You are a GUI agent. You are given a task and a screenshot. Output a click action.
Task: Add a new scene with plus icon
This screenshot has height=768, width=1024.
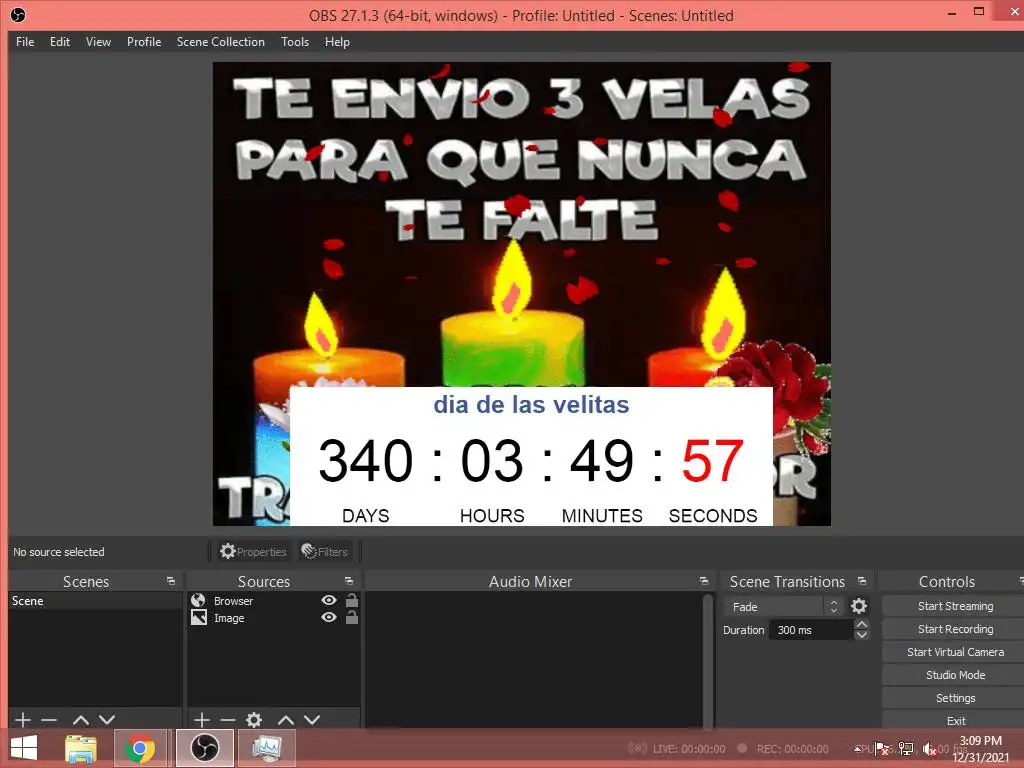click(23, 720)
